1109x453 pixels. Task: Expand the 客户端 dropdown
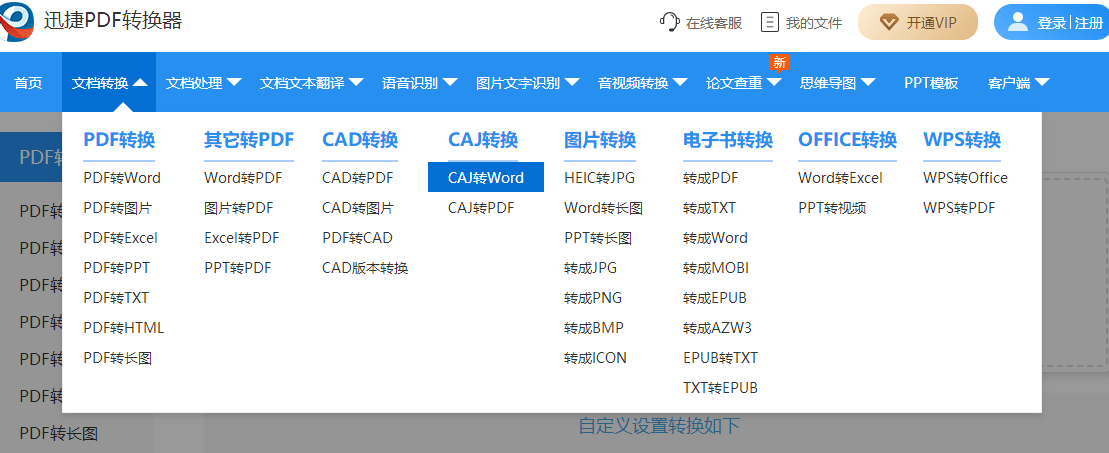pos(1042,83)
